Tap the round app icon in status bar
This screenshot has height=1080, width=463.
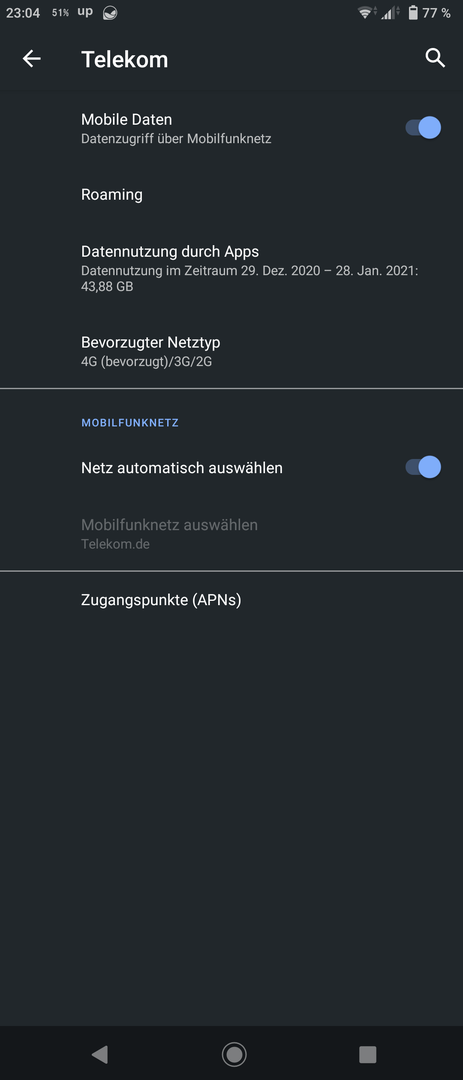click(110, 12)
